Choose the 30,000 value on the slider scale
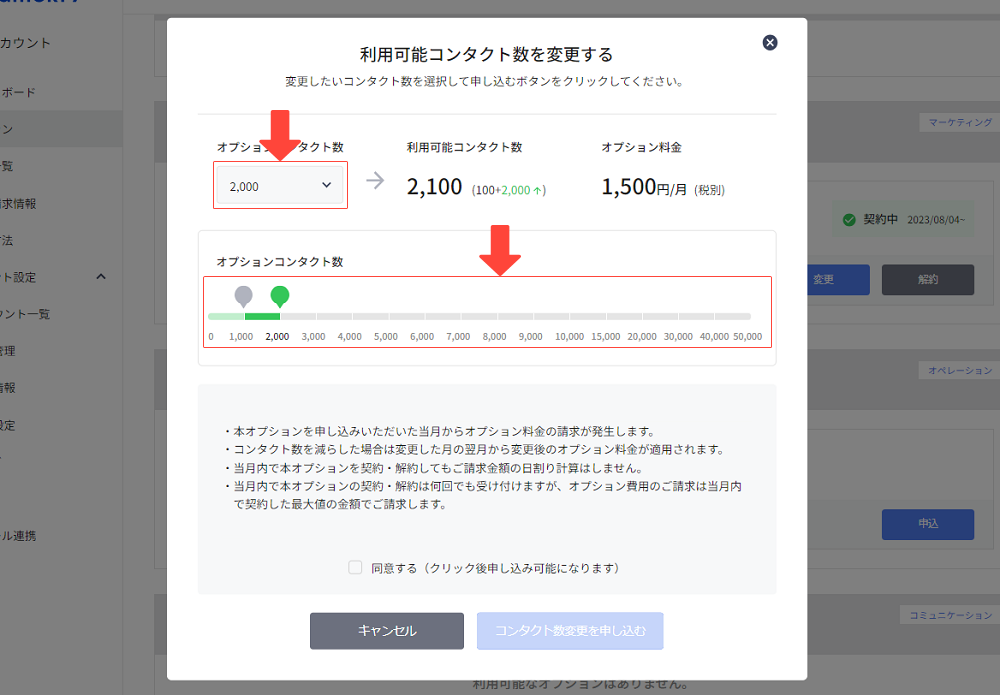The height and width of the screenshot is (695, 1000). pos(678,336)
